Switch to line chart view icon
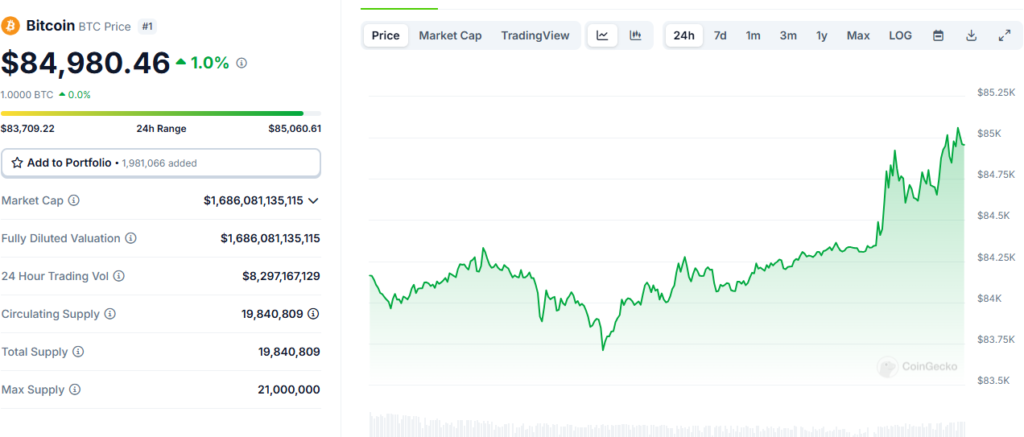Viewport: 1024px width, 437px height. [603, 36]
